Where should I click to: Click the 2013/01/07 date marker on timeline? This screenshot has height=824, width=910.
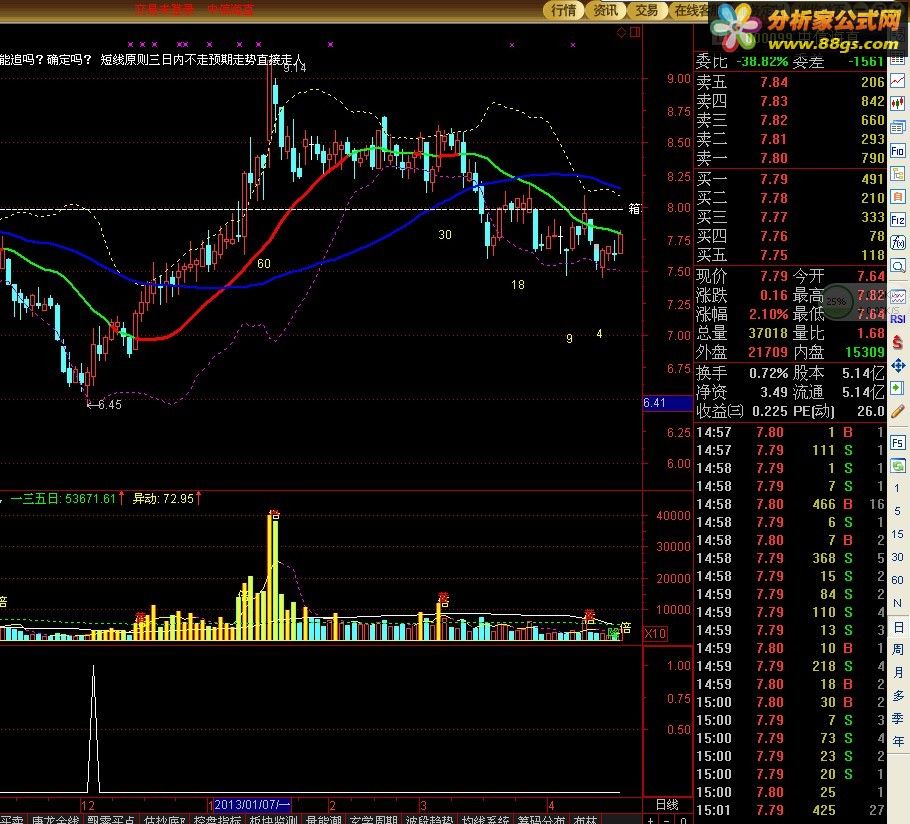252,805
